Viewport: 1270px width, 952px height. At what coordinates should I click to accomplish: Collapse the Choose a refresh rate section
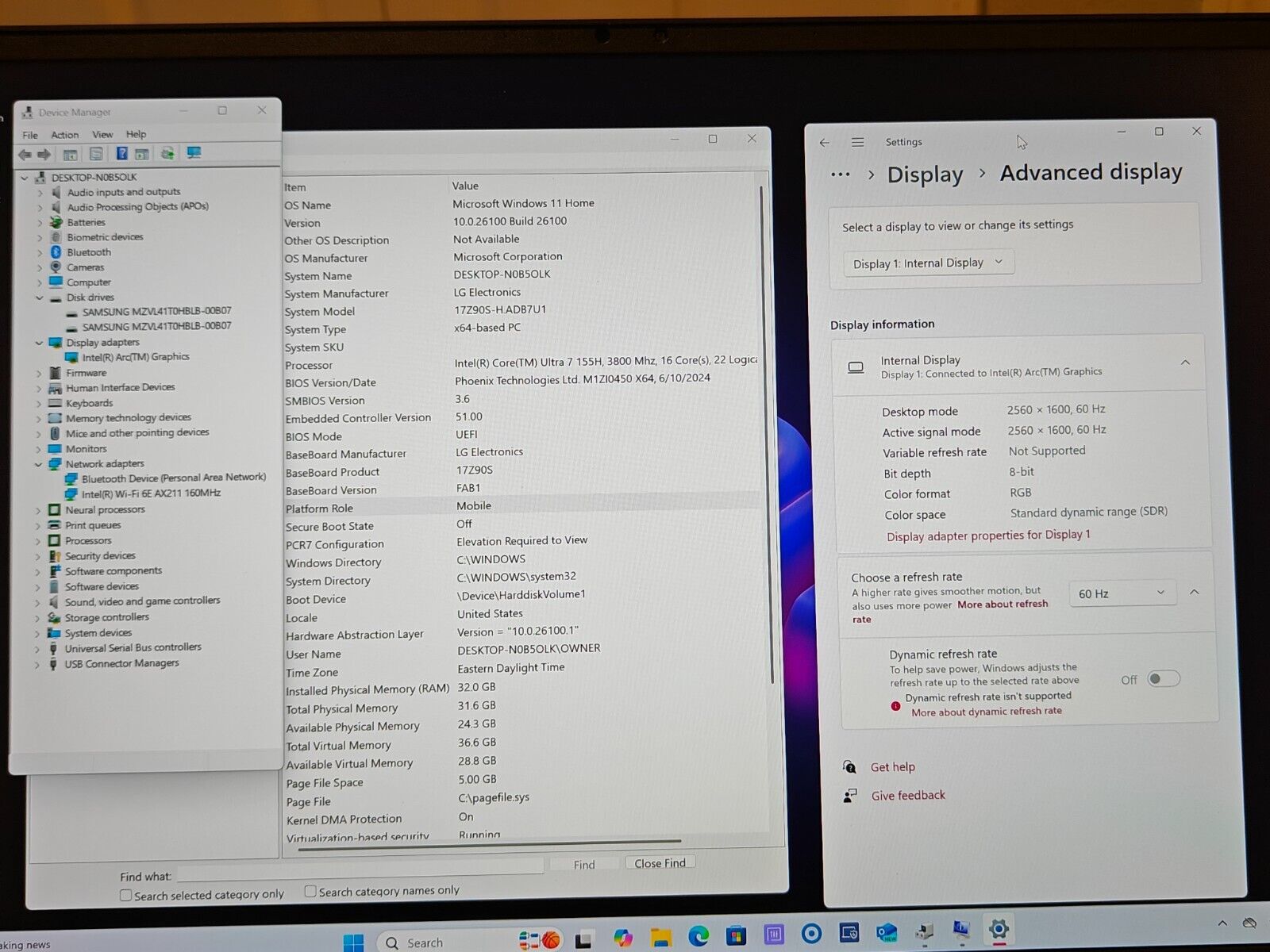(1194, 592)
